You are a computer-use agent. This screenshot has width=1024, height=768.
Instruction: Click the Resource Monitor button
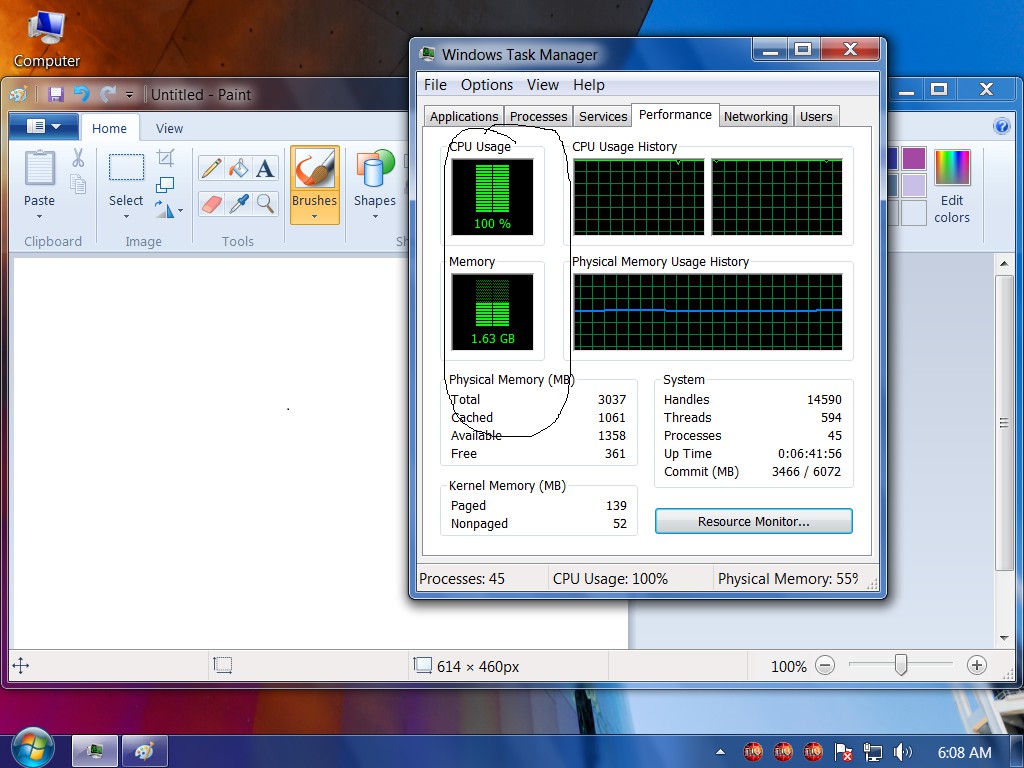754,521
